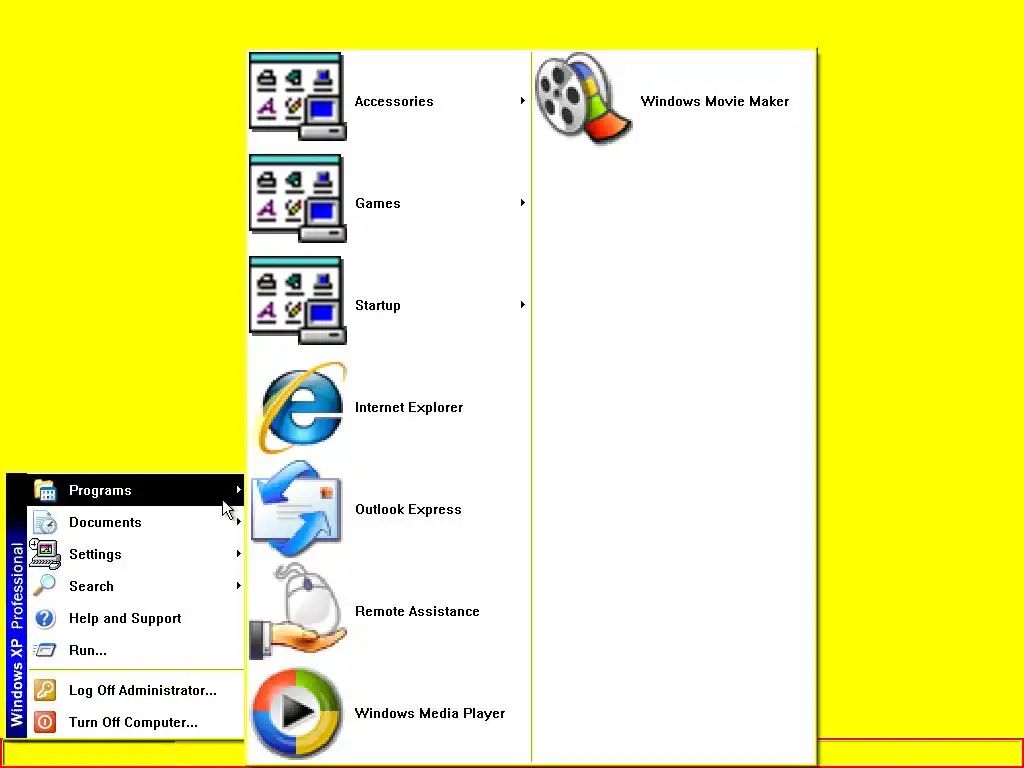This screenshot has width=1024, height=768.
Task: Click the Games program group icon
Action: click(x=298, y=199)
